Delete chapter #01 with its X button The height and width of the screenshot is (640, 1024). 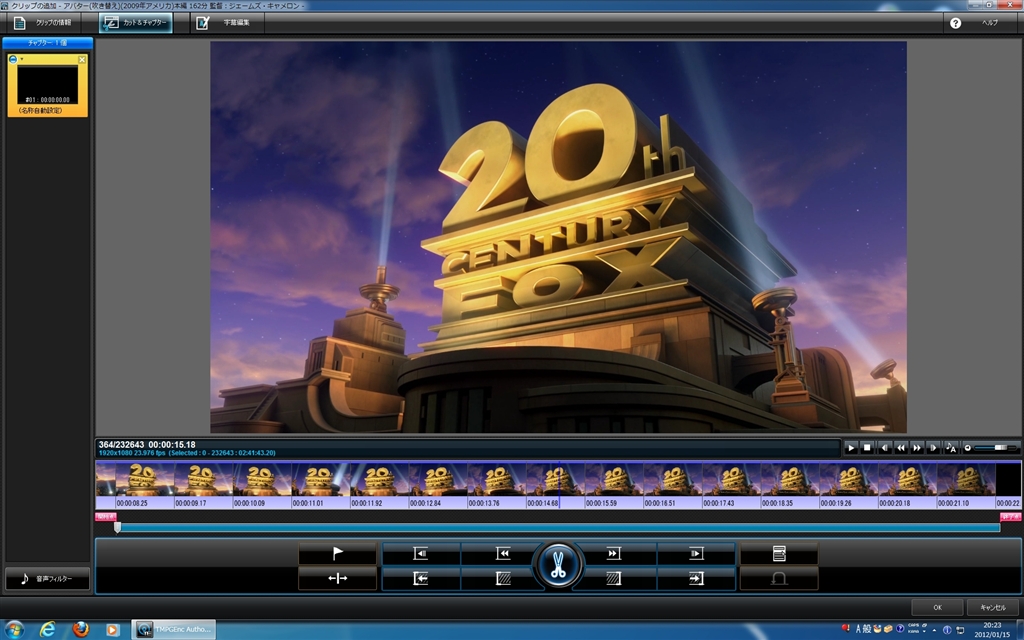coord(82,59)
